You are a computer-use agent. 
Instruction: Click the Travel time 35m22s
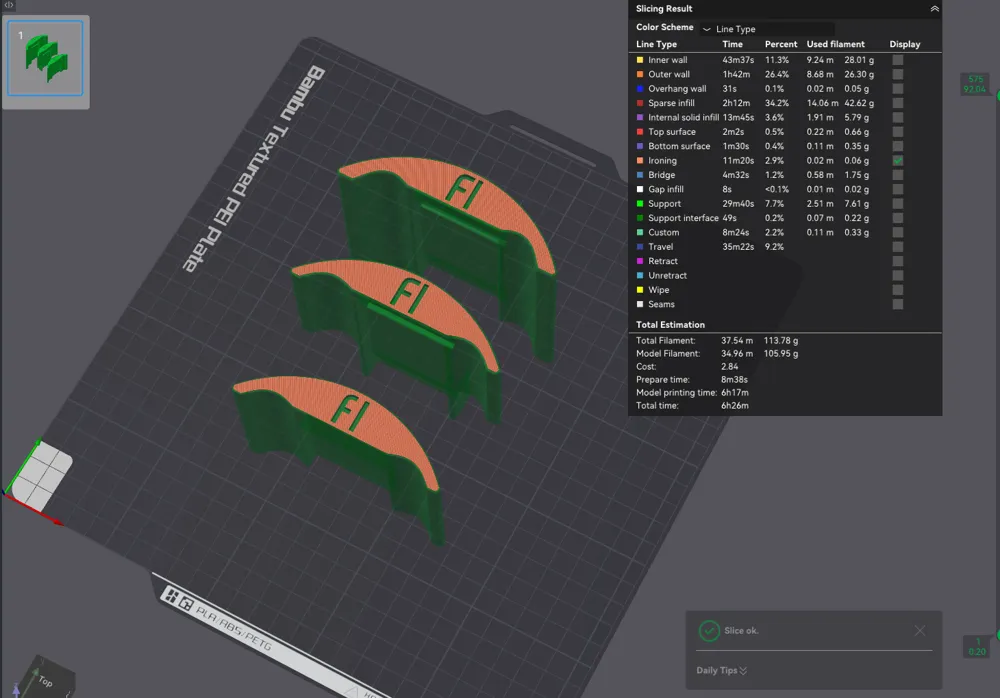coord(738,247)
